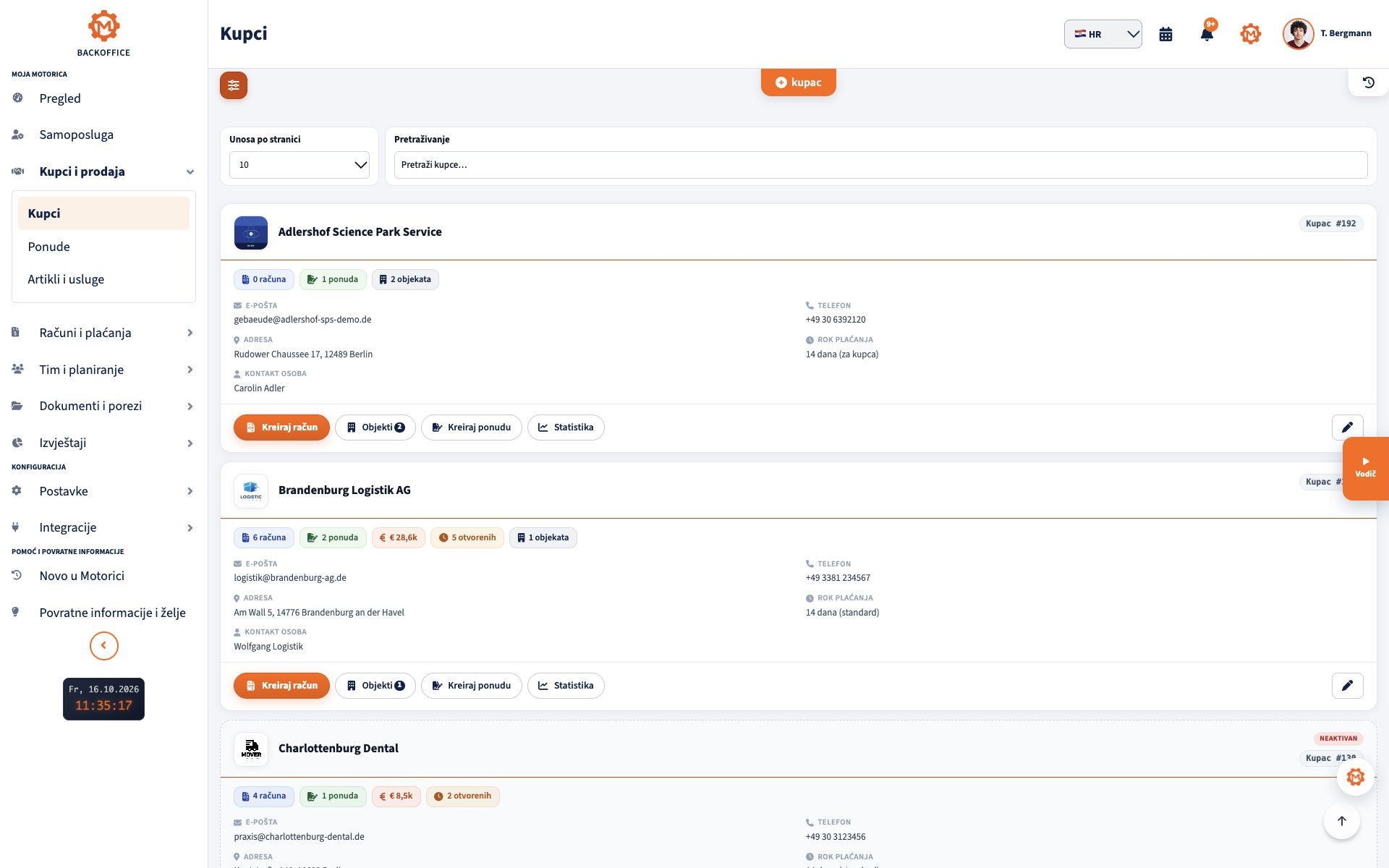Open the calendar icon in header

click(1165, 34)
